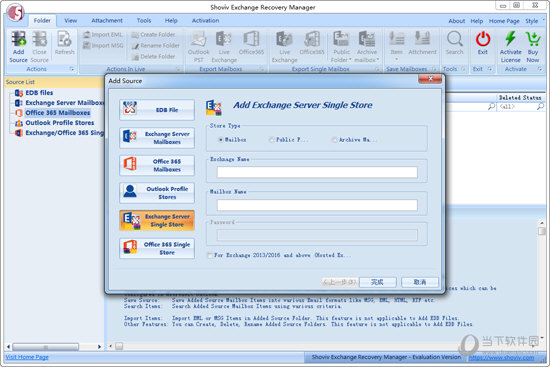Click the Attachment save icon
The height and width of the screenshot is (367, 550).
(x=422, y=43)
